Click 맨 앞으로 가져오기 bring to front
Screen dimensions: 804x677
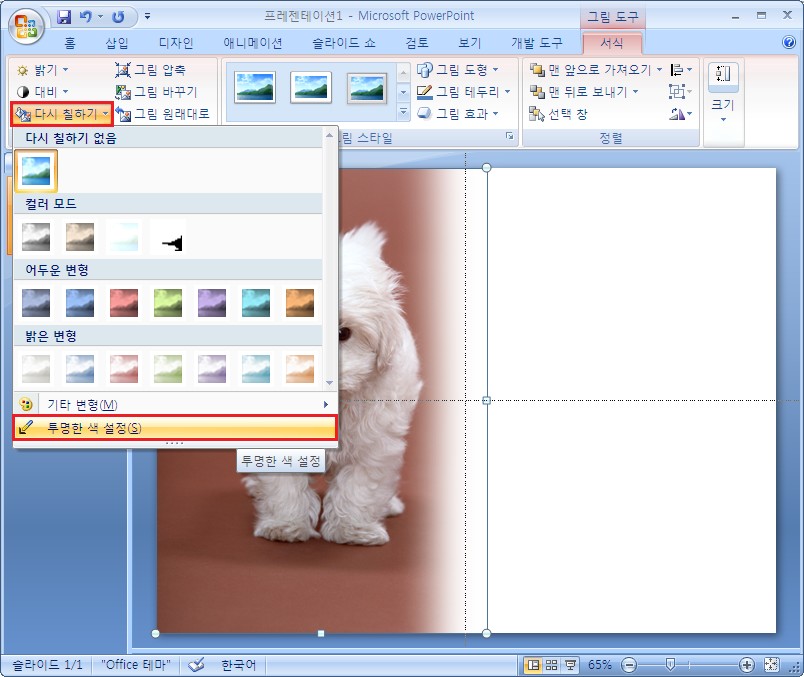pyautogui.click(x=596, y=70)
